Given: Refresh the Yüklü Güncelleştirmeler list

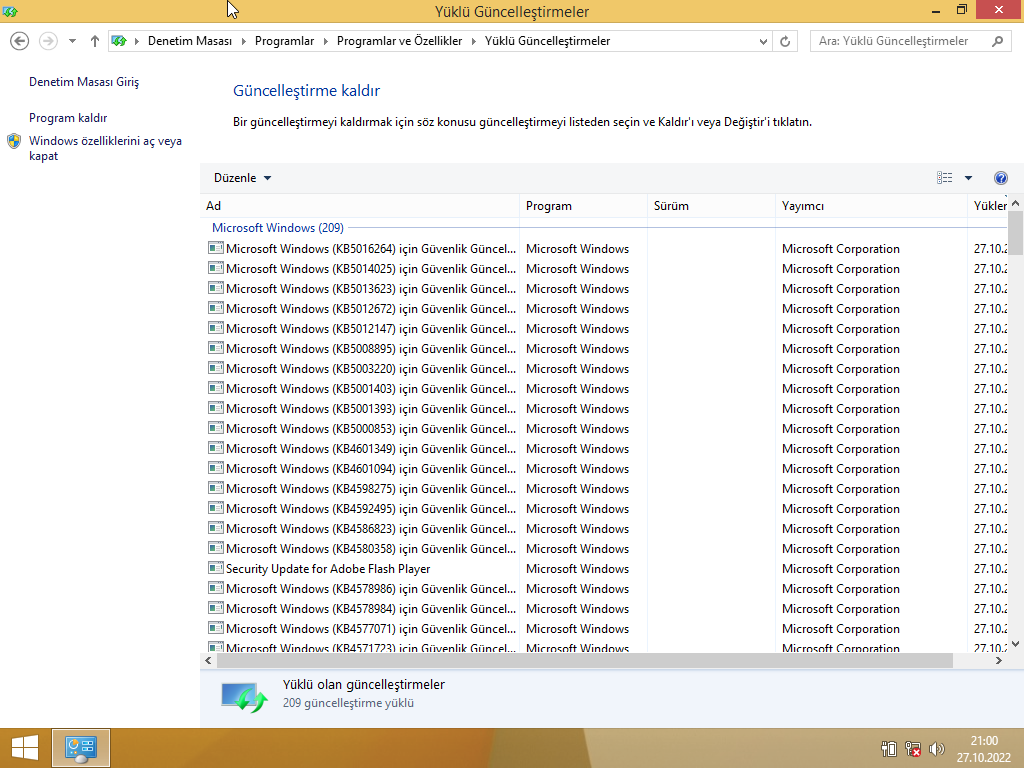Looking at the screenshot, I should pos(785,41).
